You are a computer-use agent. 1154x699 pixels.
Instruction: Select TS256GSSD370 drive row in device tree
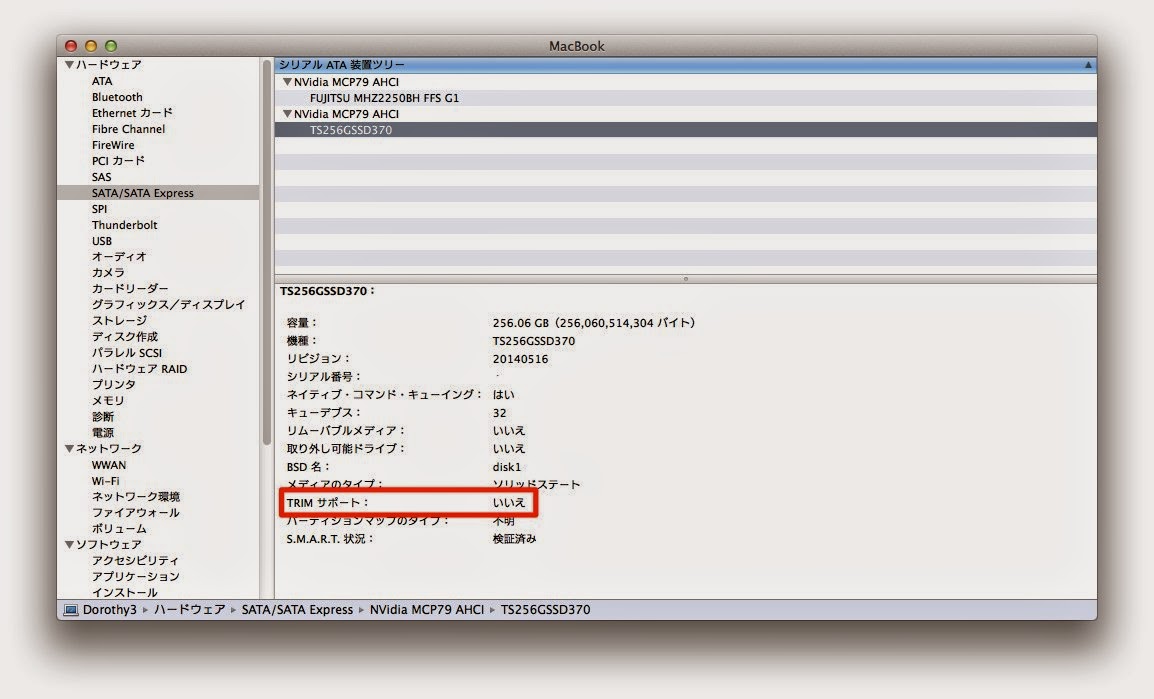pos(686,130)
